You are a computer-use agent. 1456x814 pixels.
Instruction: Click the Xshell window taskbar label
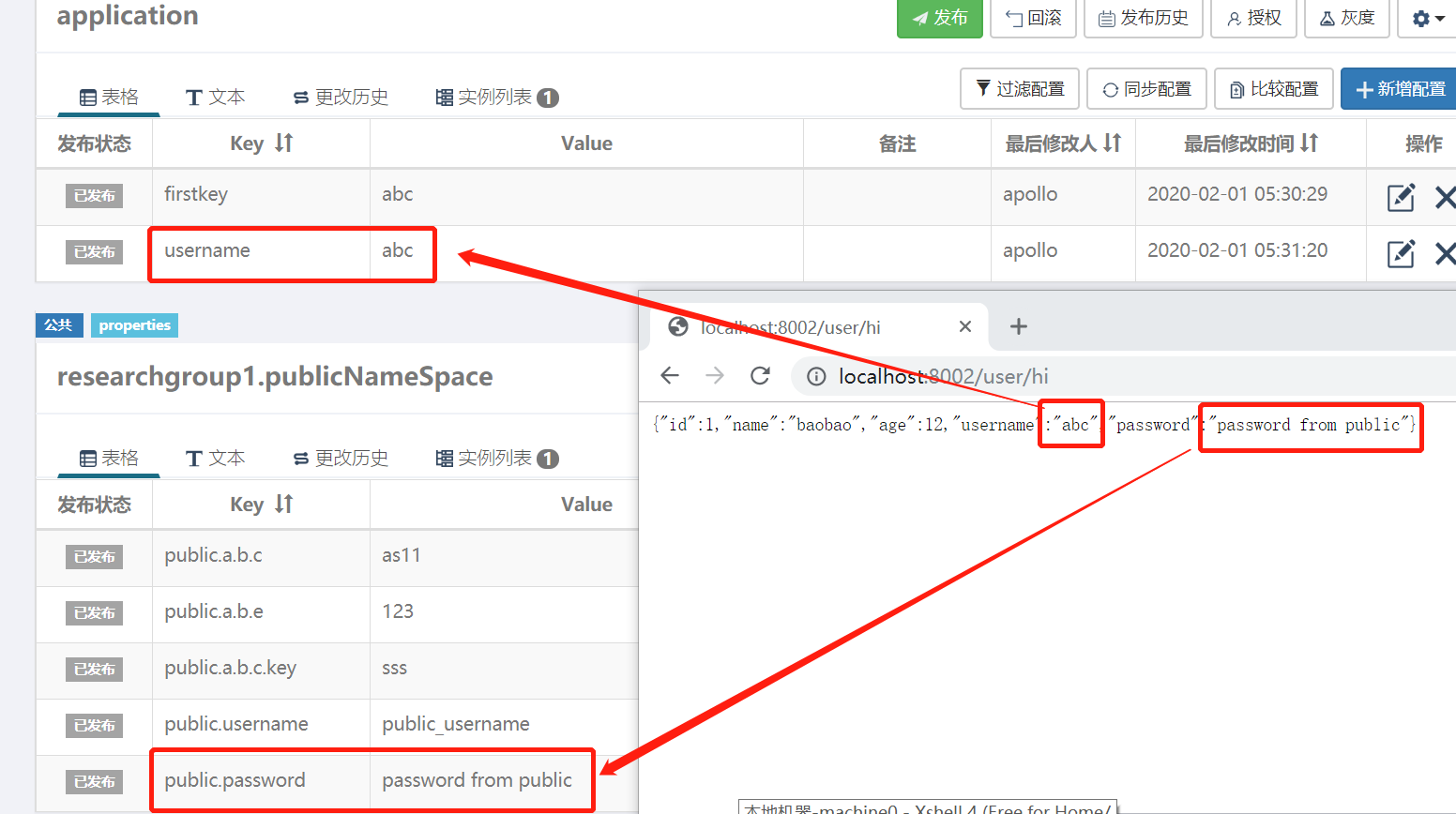point(928,807)
